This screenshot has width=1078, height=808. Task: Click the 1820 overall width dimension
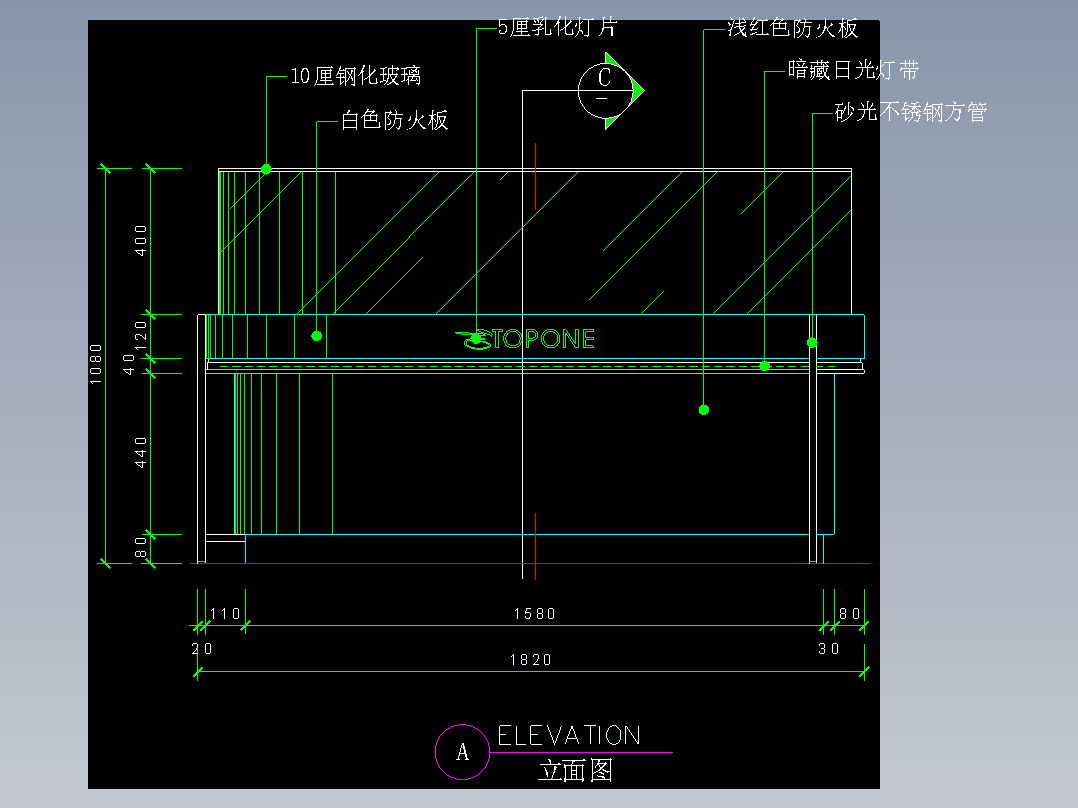(x=531, y=659)
